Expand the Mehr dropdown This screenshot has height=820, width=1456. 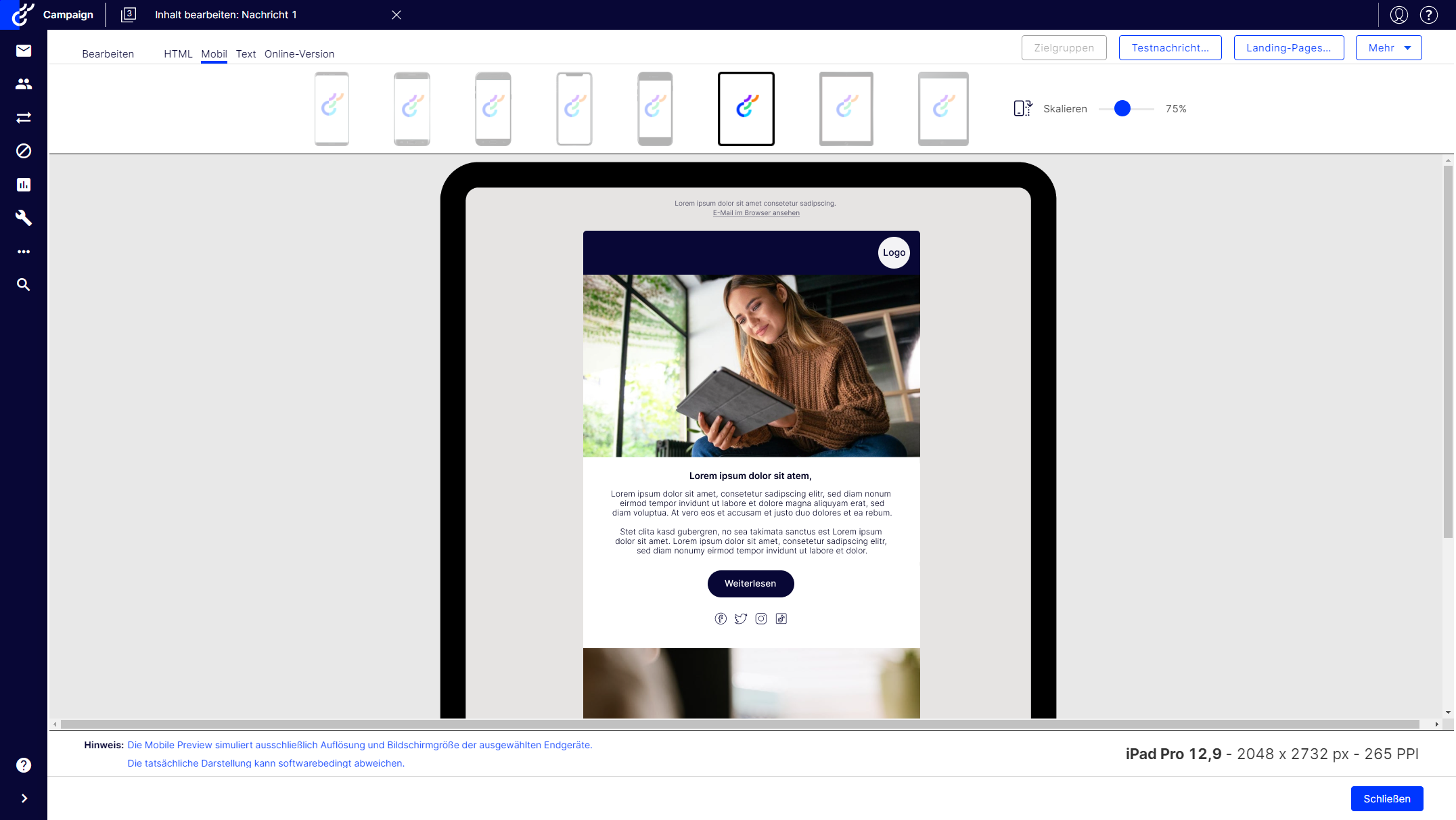pyautogui.click(x=1388, y=48)
